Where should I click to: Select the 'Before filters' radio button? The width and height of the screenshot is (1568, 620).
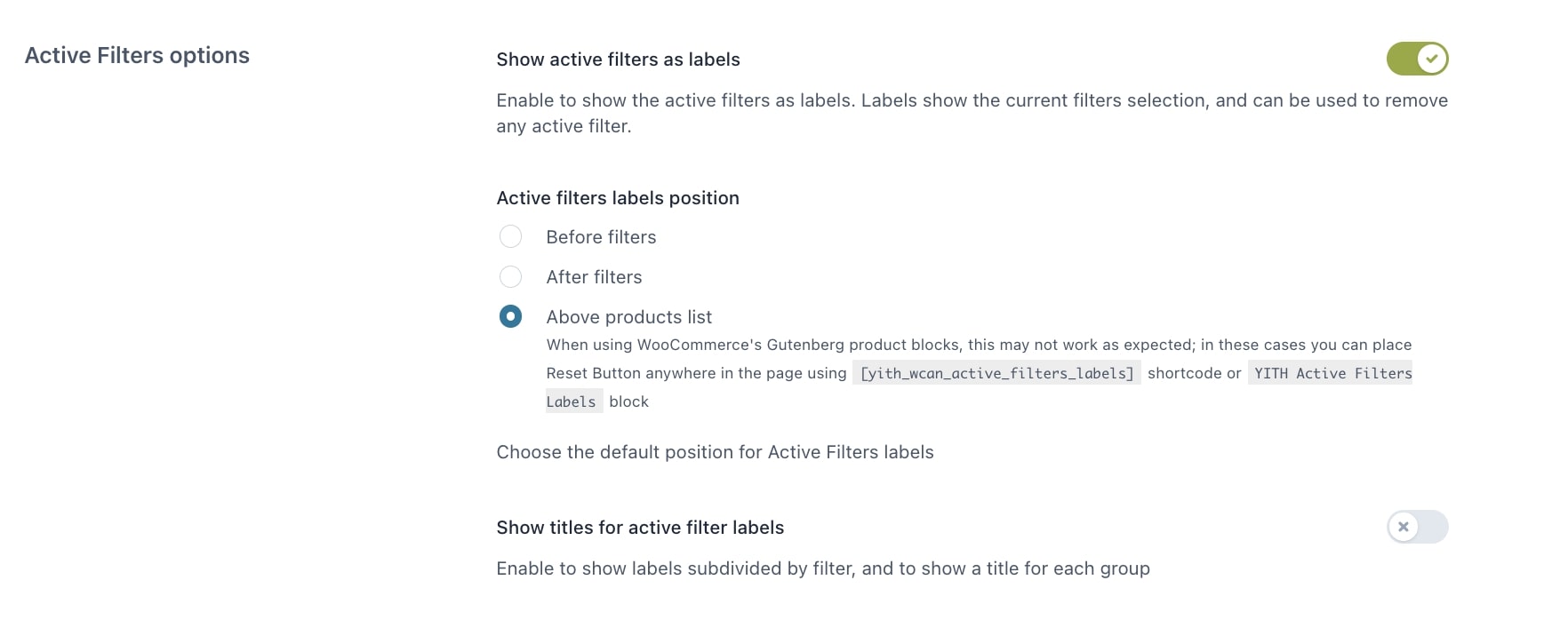(x=510, y=236)
